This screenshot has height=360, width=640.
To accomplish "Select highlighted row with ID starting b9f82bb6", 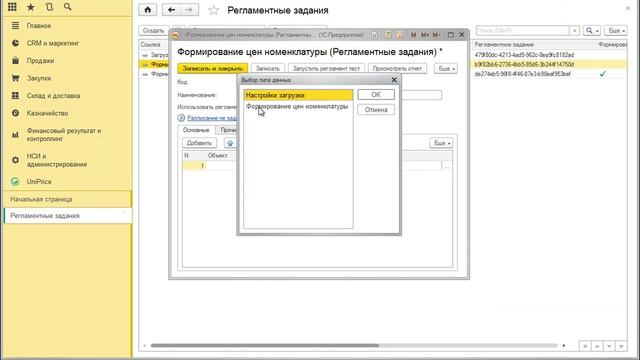I will 524,64.
